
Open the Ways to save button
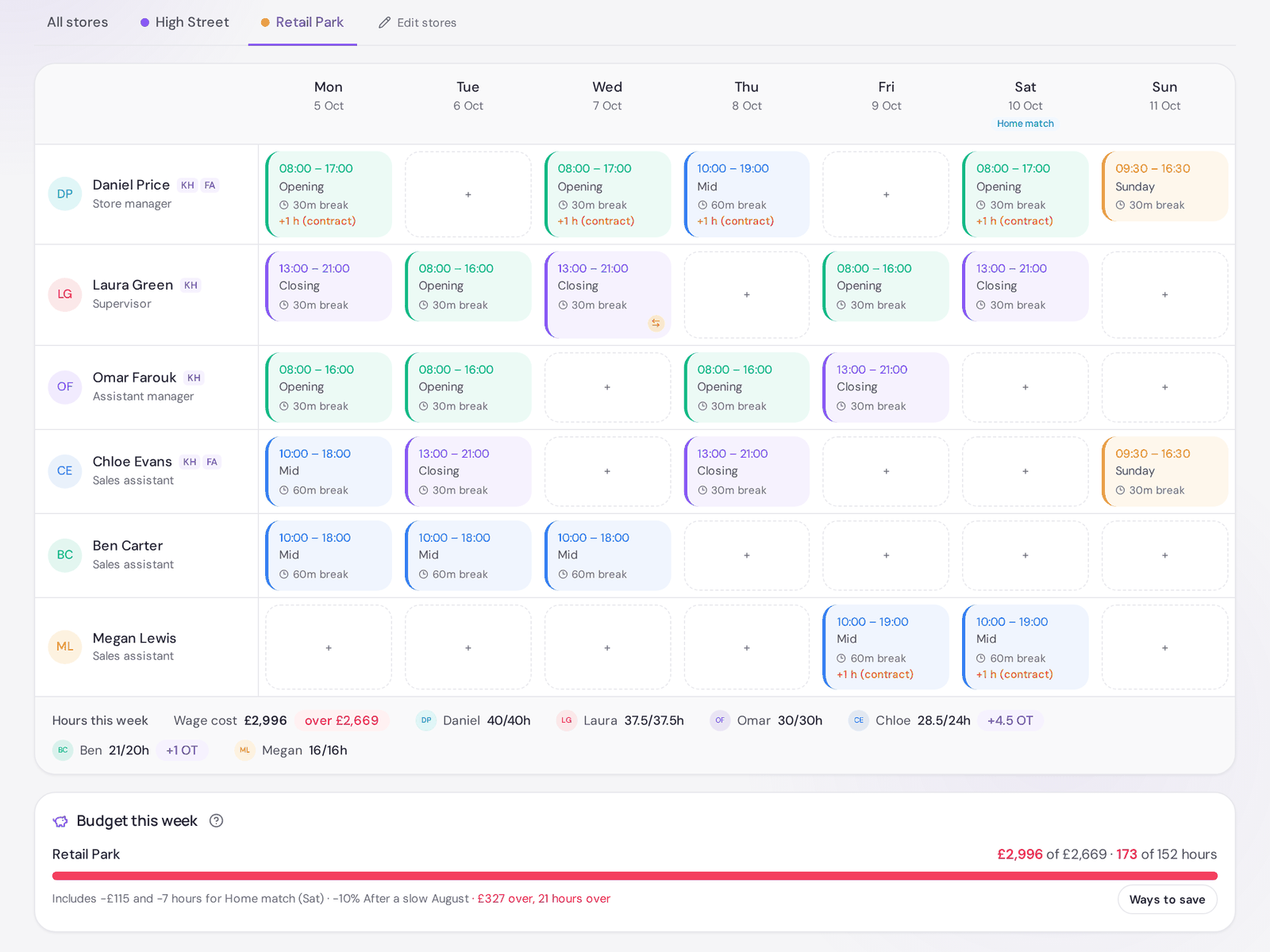pos(1167,899)
